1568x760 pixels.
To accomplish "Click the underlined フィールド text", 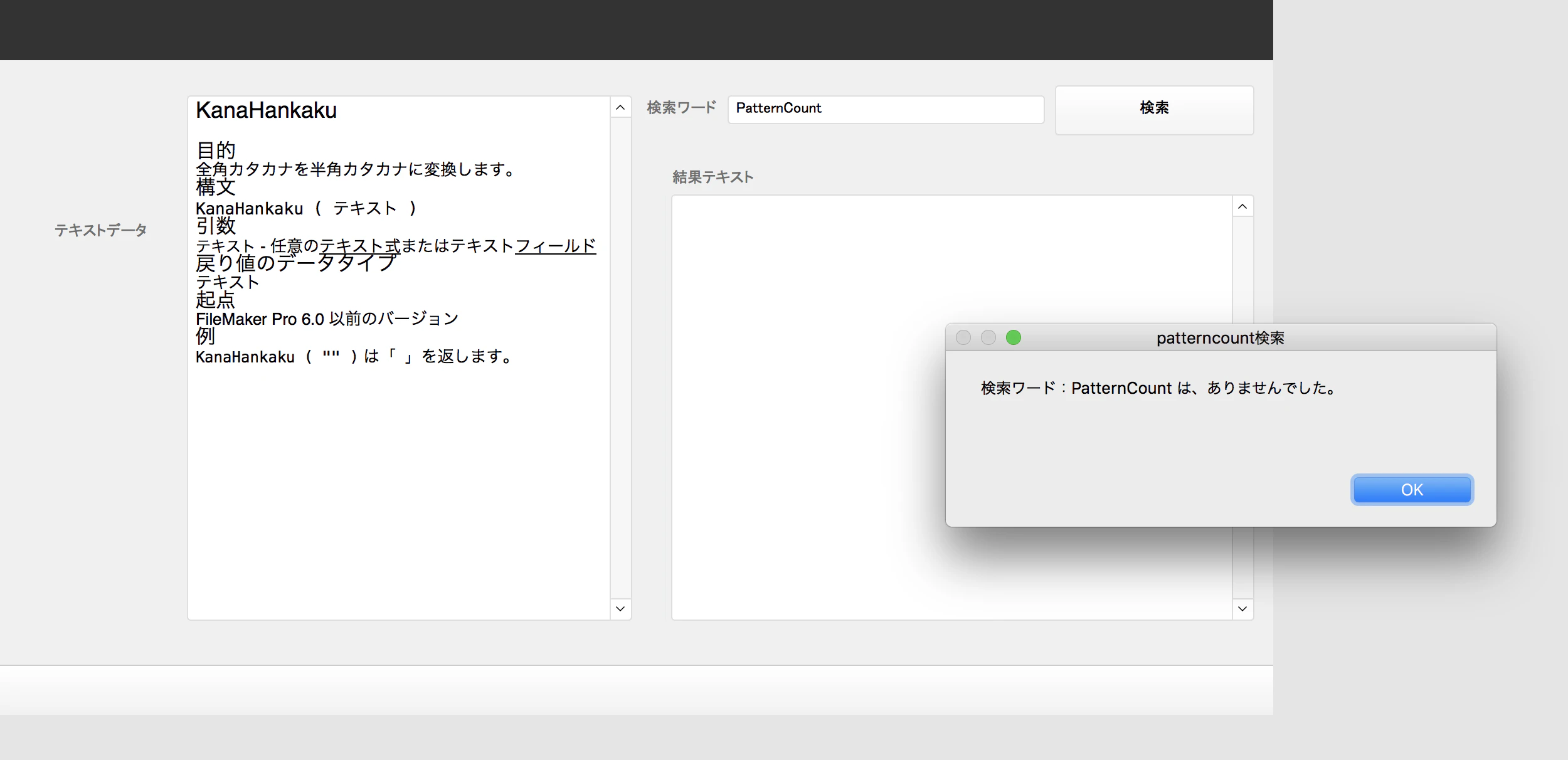I will (556, 245).
